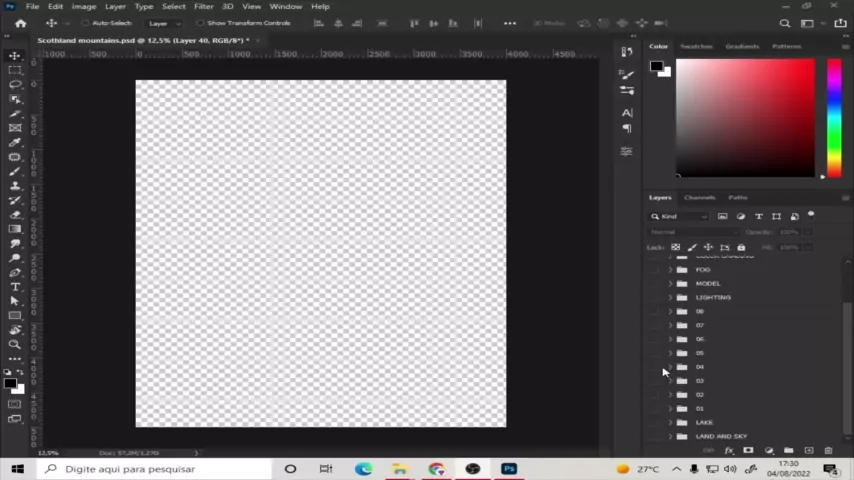Open the Auto-Select Layer dropdown
This screenshot has width=854, height=480.
click(163, 23)
